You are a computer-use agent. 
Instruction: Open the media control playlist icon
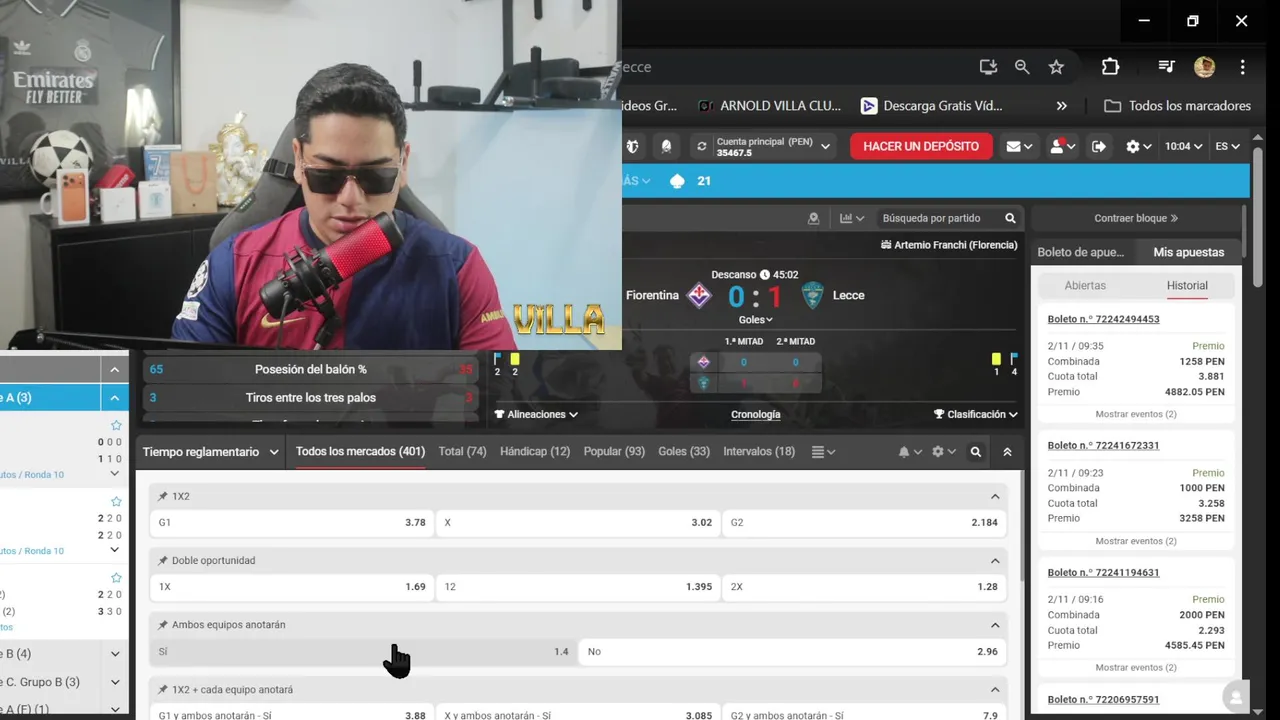coord(1166,67)
